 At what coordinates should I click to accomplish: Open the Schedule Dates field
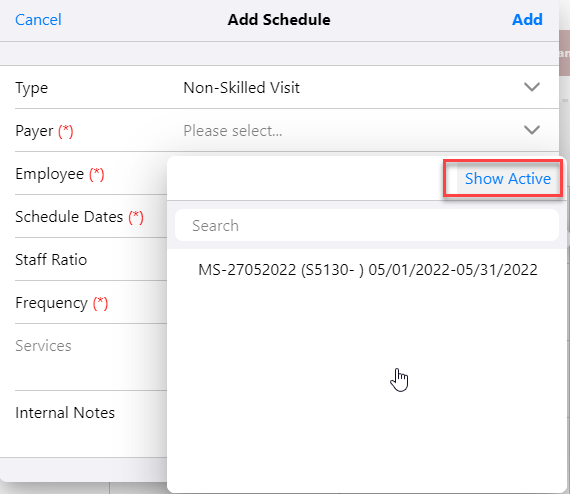point(91,217)
